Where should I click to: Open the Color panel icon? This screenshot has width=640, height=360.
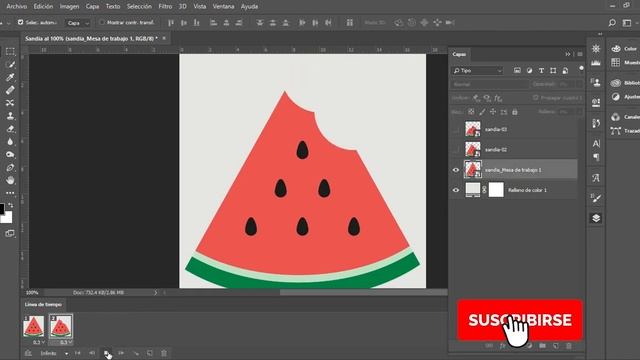click(616, 49)
